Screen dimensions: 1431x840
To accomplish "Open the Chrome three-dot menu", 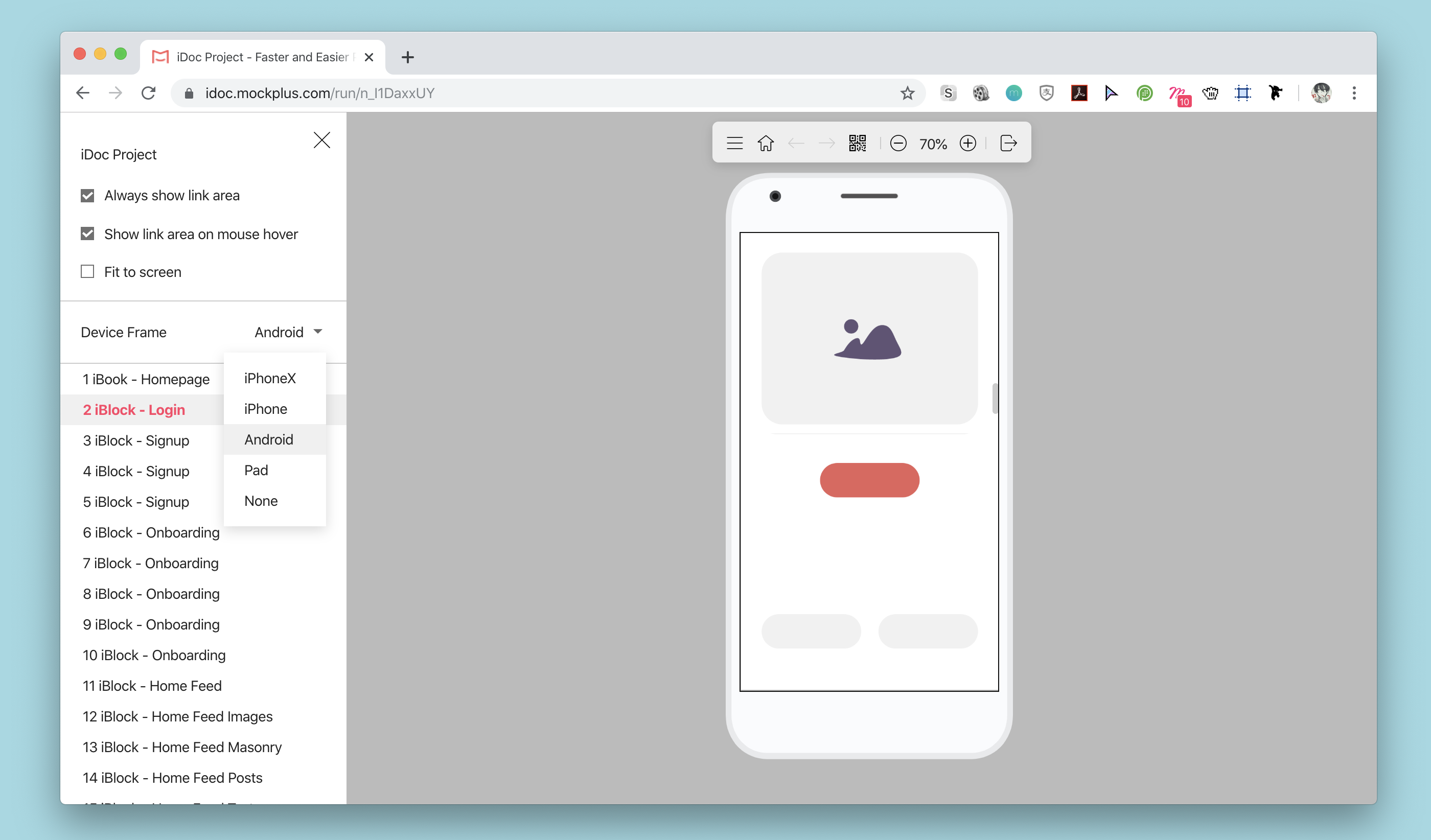I will pos(1354,93).
